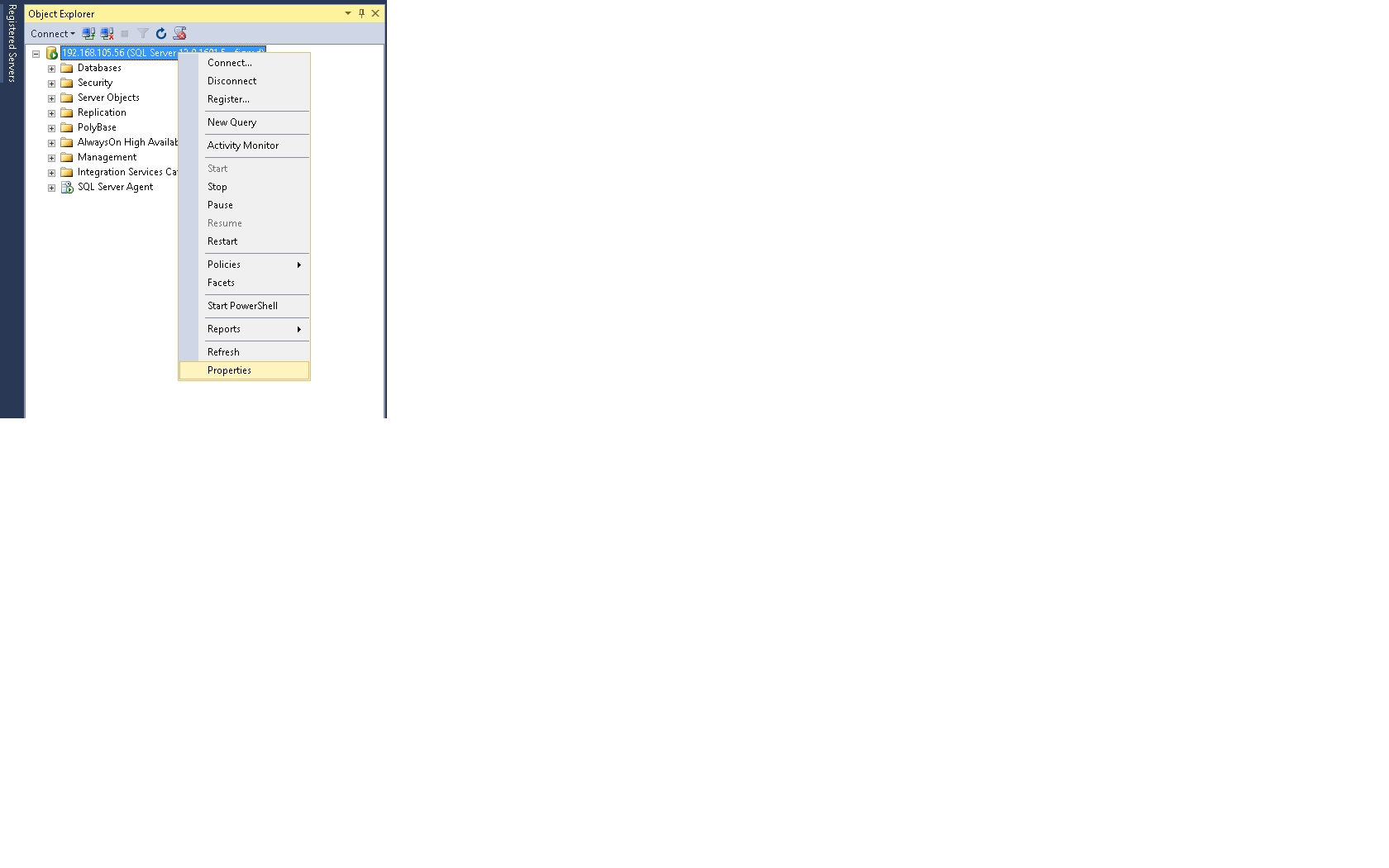Expand the Databases tree node

point(51,69)
